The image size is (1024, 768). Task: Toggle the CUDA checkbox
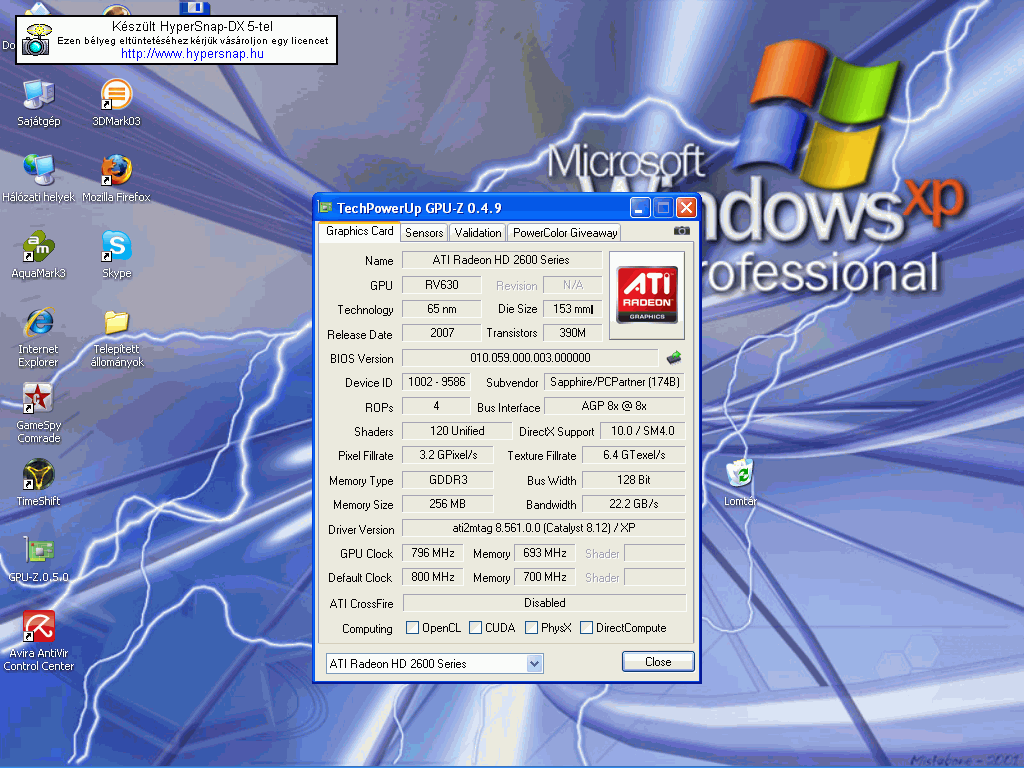(x=475, y=628)
